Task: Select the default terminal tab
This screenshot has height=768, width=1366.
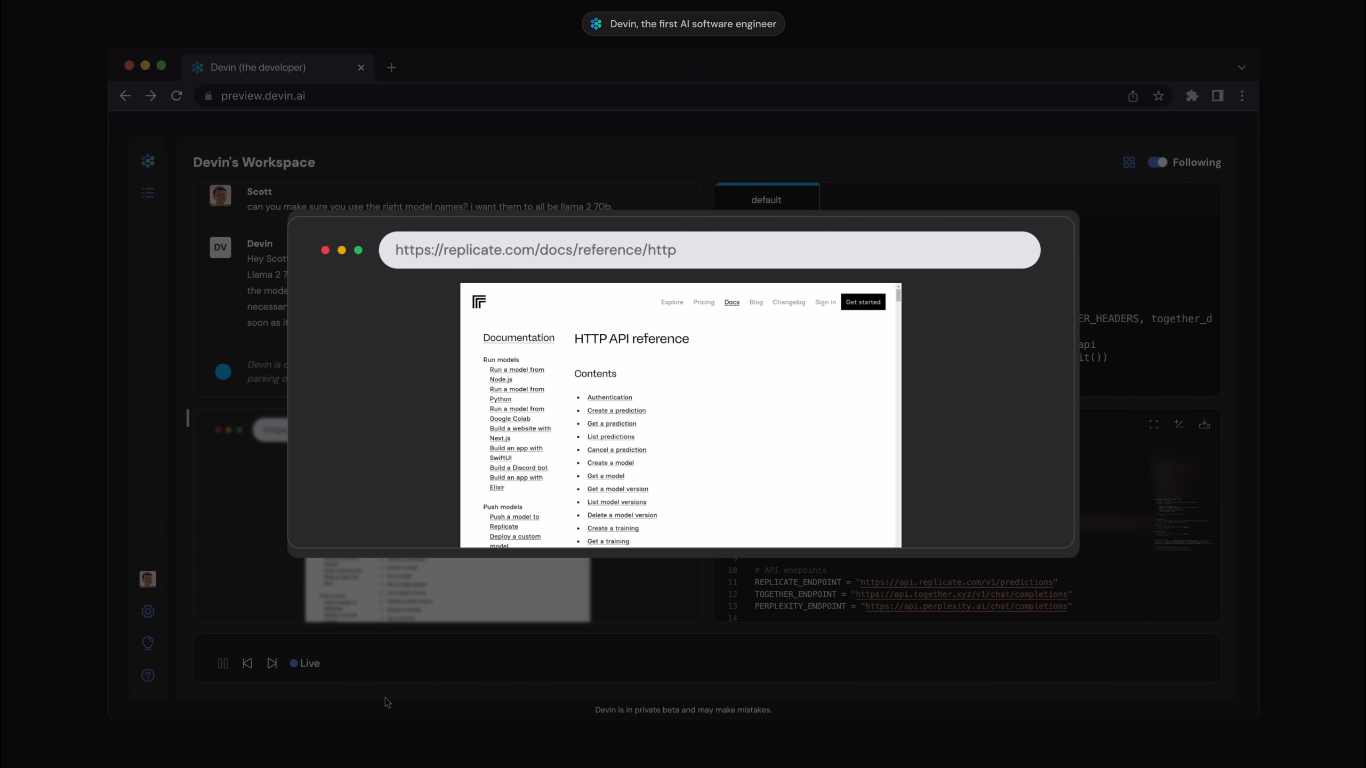Action: (766, 199)
